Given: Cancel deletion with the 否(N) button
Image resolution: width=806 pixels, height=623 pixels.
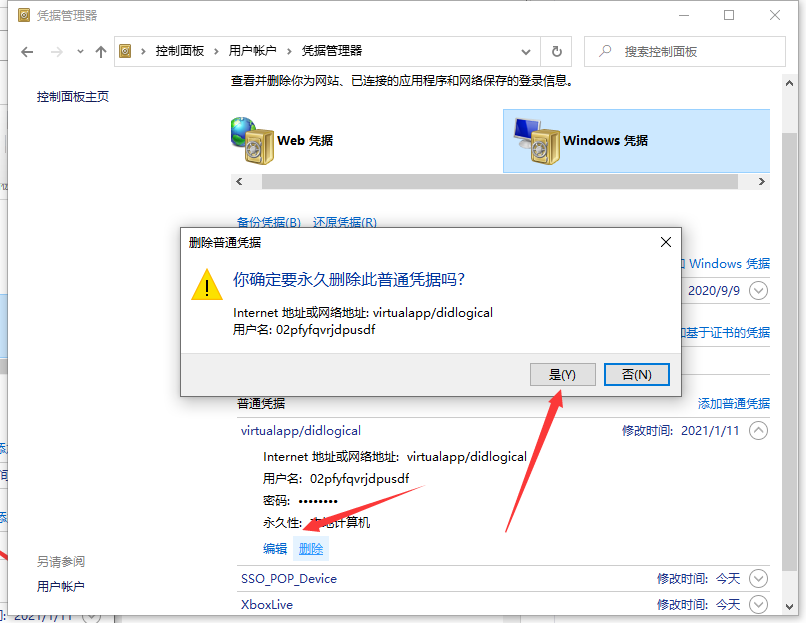Looking at the screenshot, I should click(x=636, y=373).
